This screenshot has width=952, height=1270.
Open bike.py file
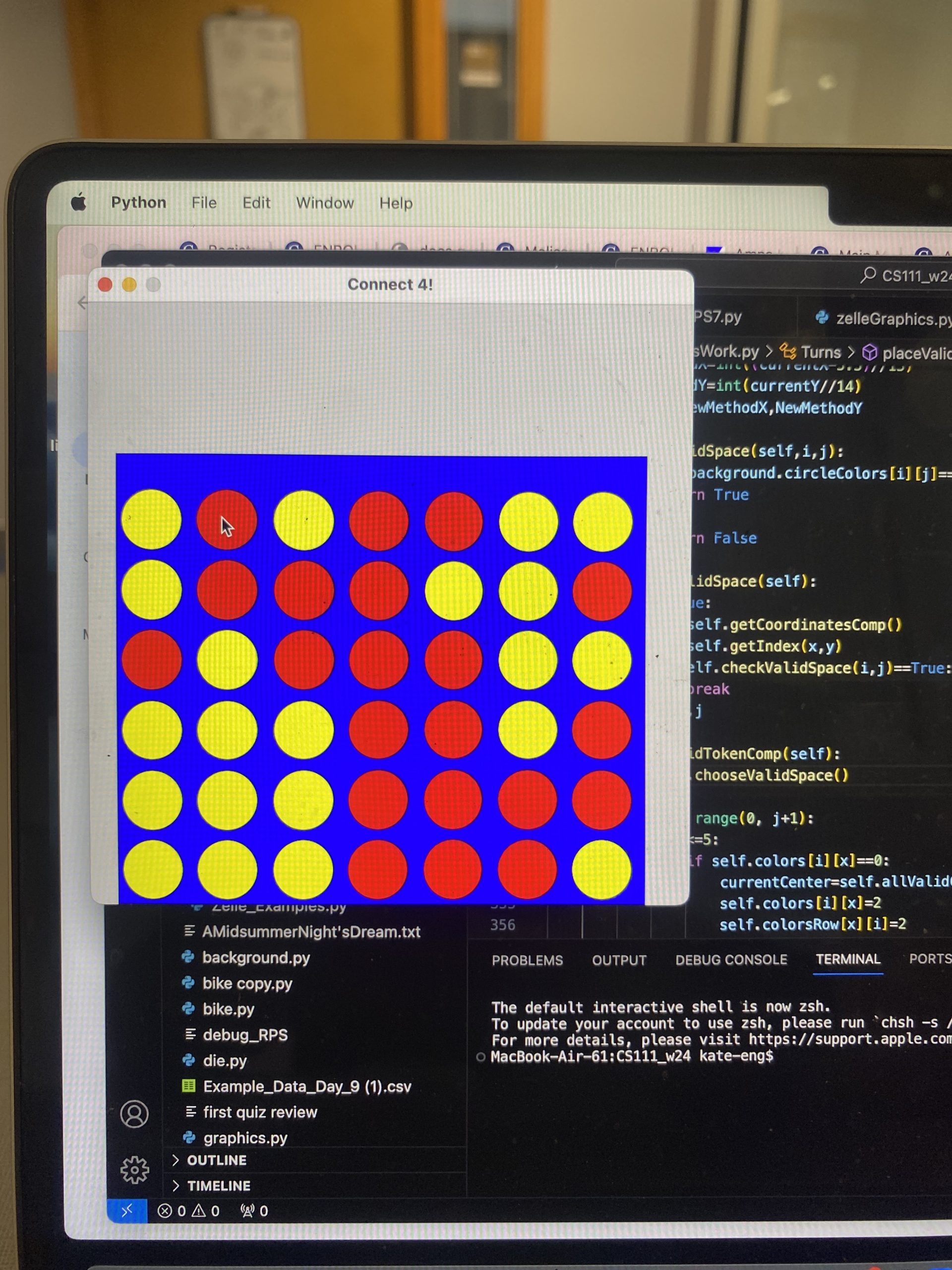tap(229, 1010)
